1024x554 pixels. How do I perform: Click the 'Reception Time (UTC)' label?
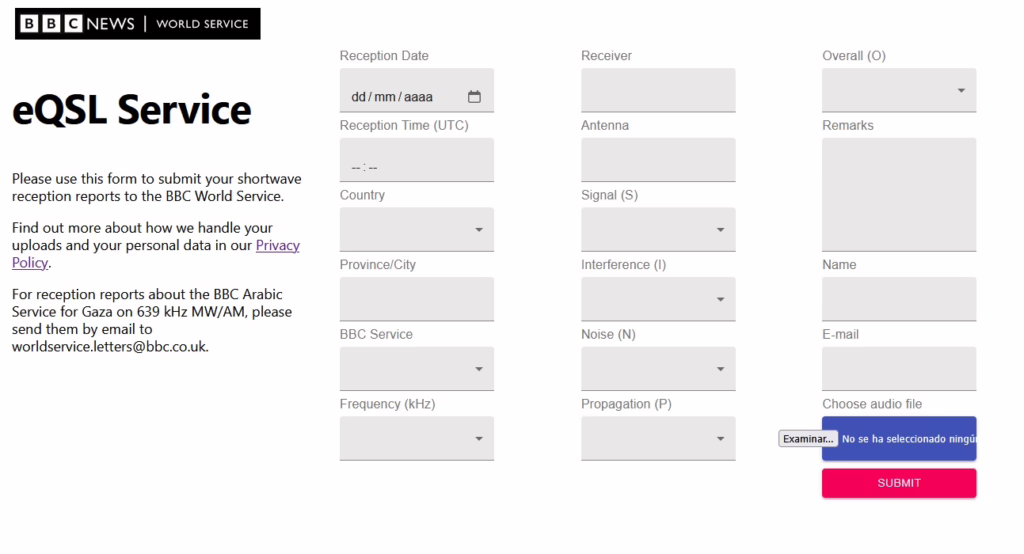pyautogui.click(x=404, y=125)
